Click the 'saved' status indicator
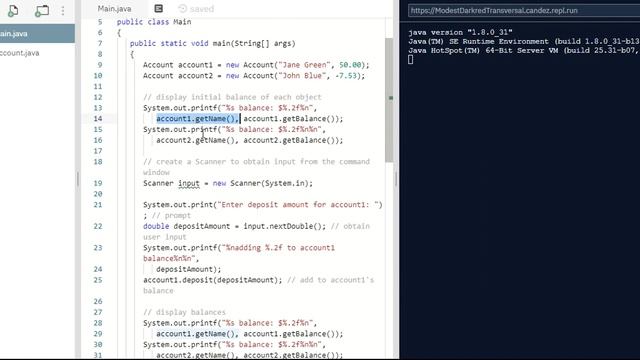Viewport: 640px width, 360px height. (x=196, y=9)
